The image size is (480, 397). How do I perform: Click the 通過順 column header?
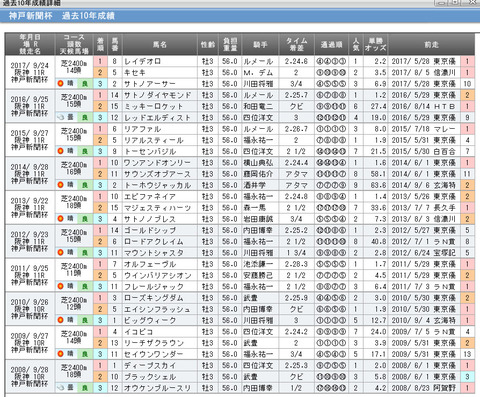(x=331, y=44)
